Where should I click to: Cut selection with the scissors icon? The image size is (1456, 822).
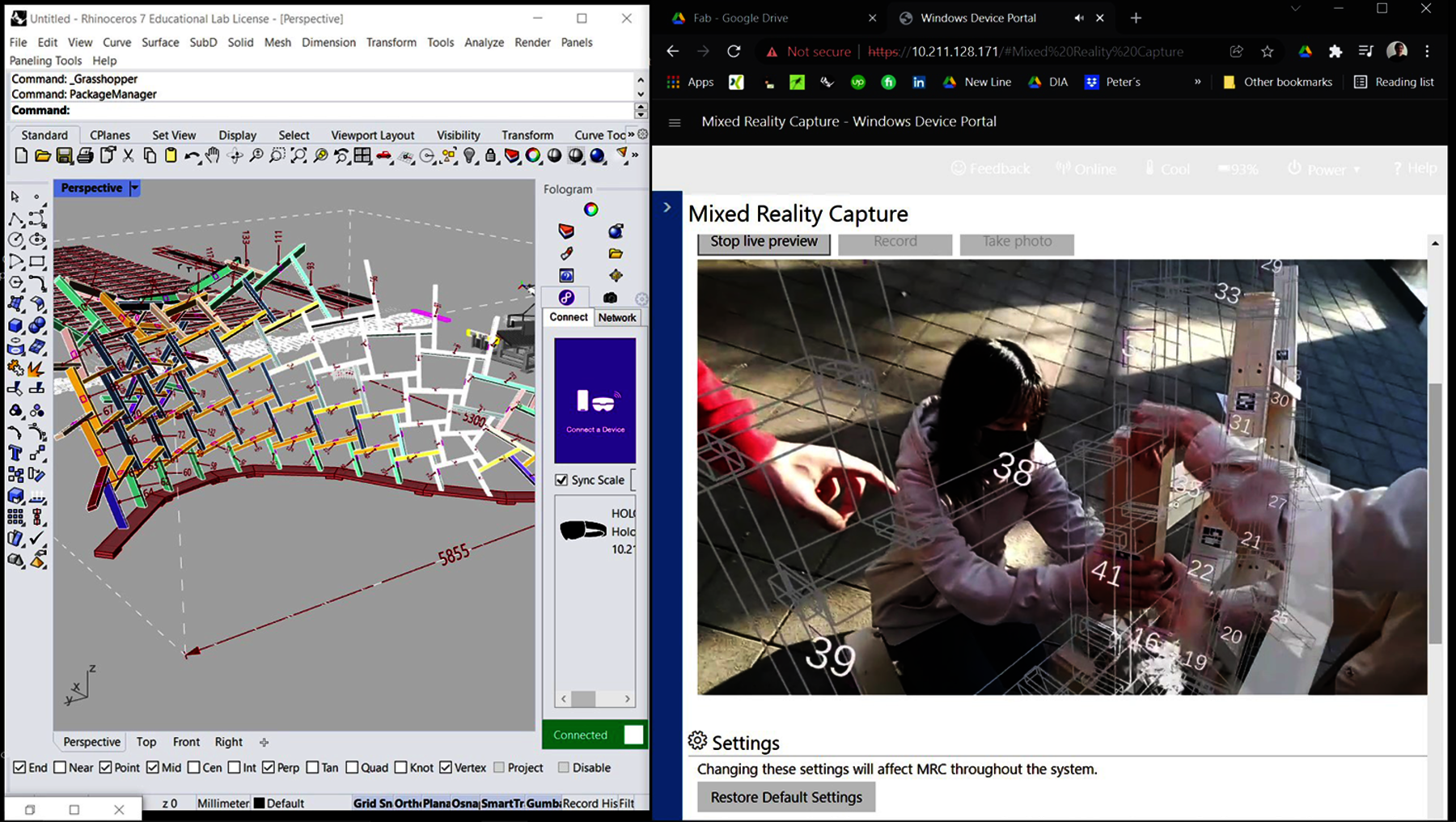click(x=129, y=155)
